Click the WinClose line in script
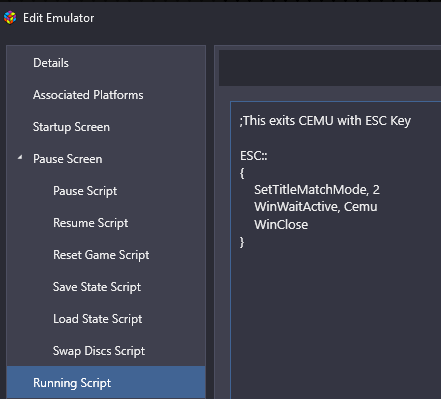The height and width of the screenshot is (399, 441). pos(281,224)
